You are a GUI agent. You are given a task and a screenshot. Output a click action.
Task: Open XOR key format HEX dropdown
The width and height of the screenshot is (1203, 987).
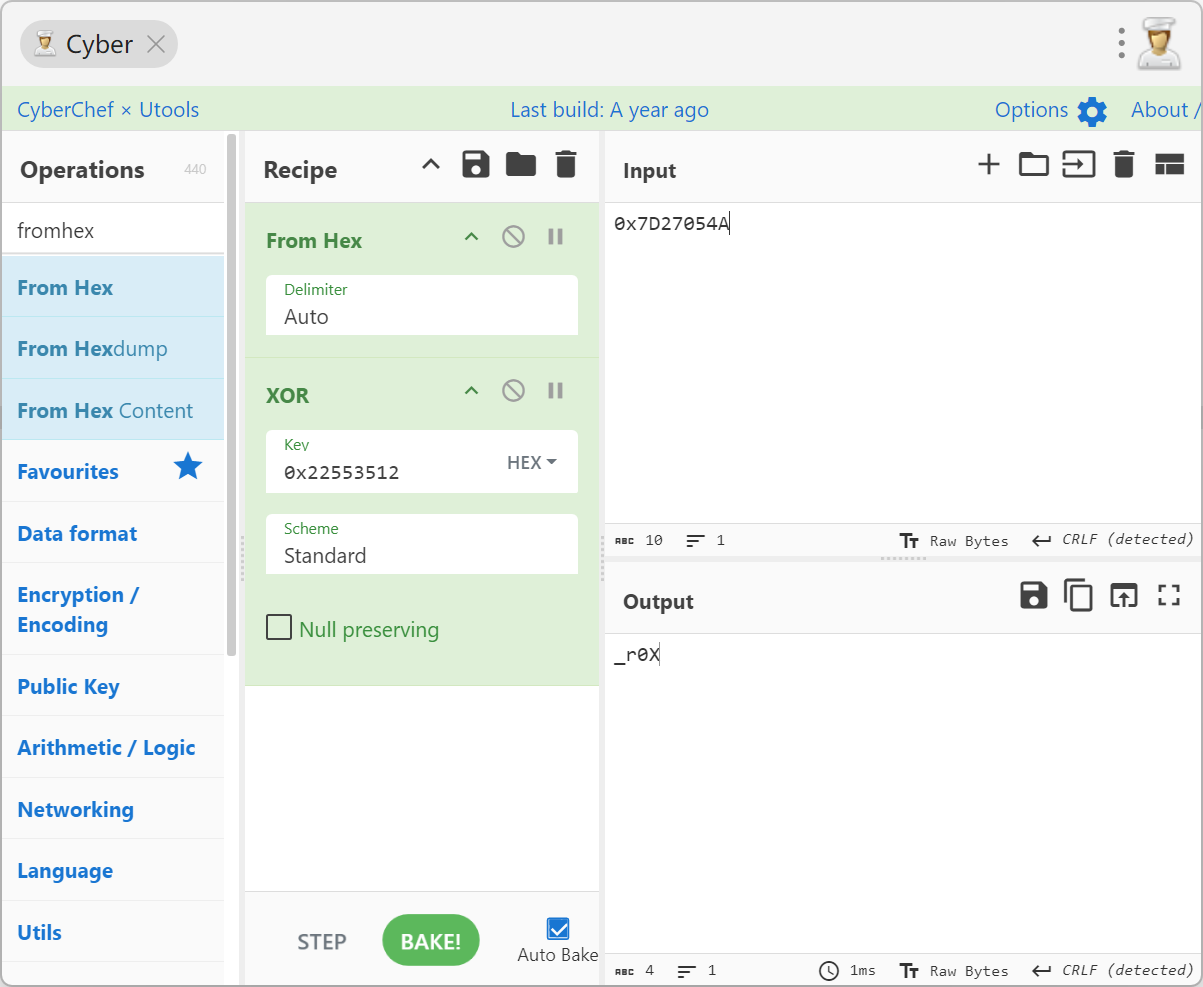tap(531, 463)
